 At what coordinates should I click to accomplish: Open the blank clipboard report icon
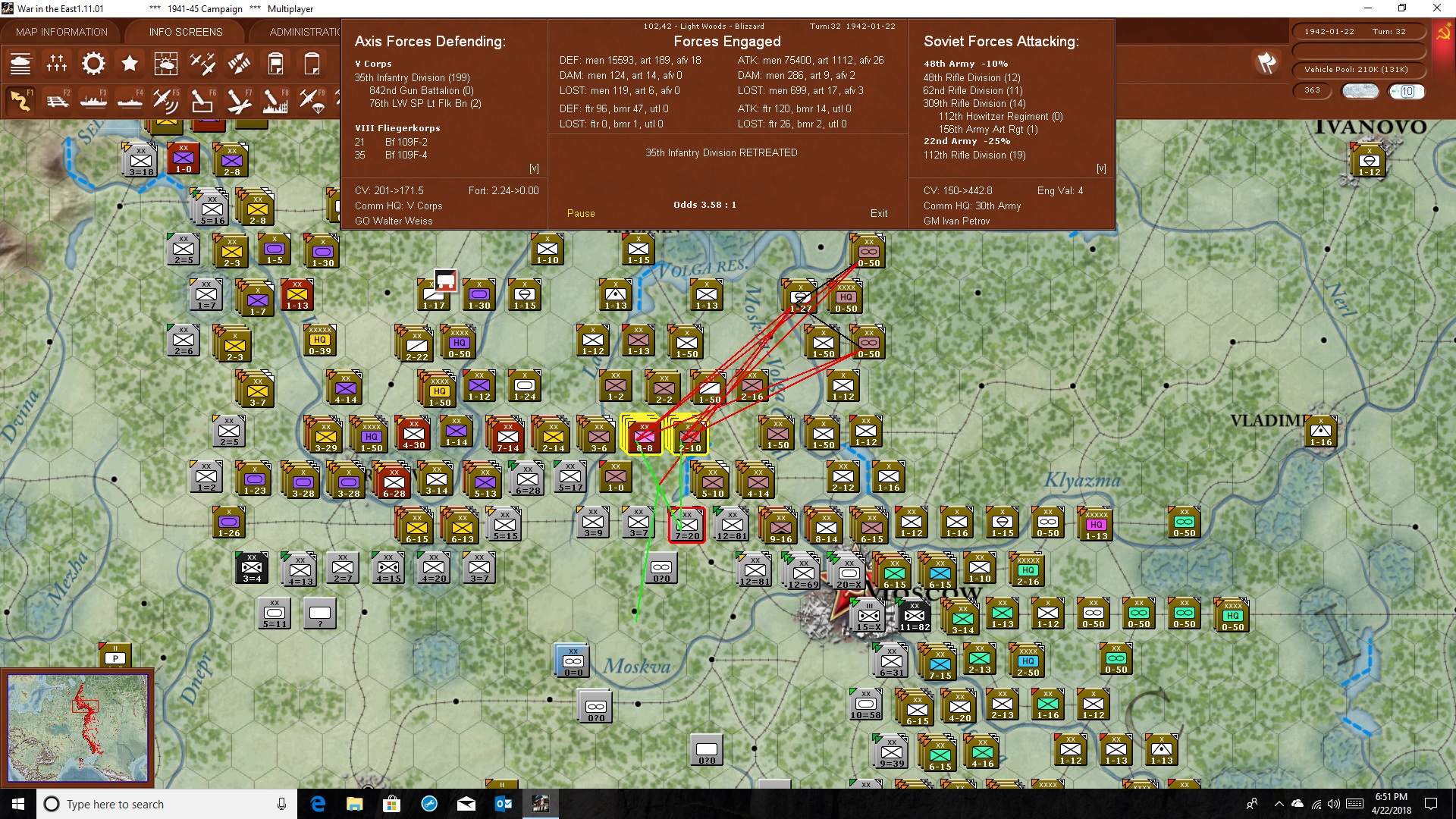coord(312,64)
